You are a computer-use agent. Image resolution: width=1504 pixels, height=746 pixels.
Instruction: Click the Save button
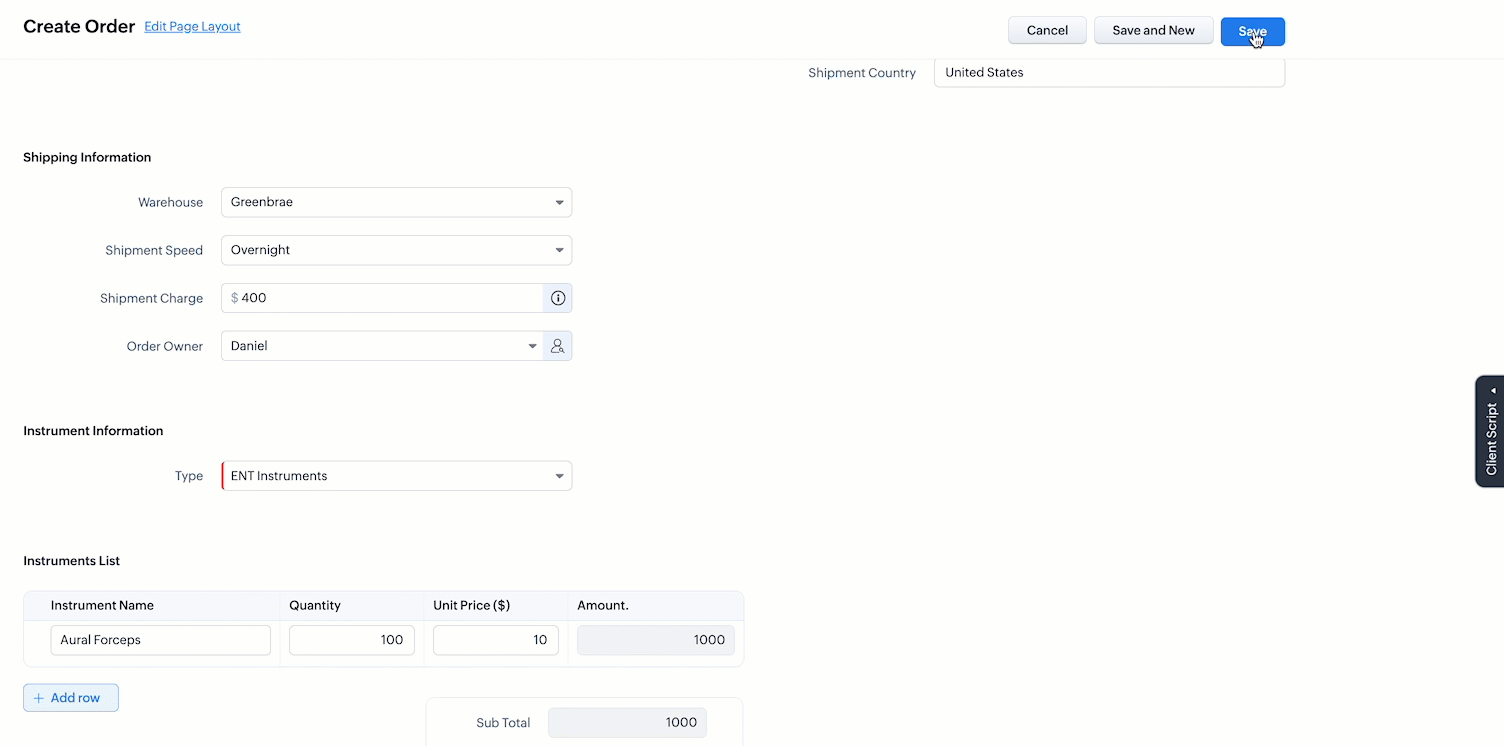coord(1252,31)
